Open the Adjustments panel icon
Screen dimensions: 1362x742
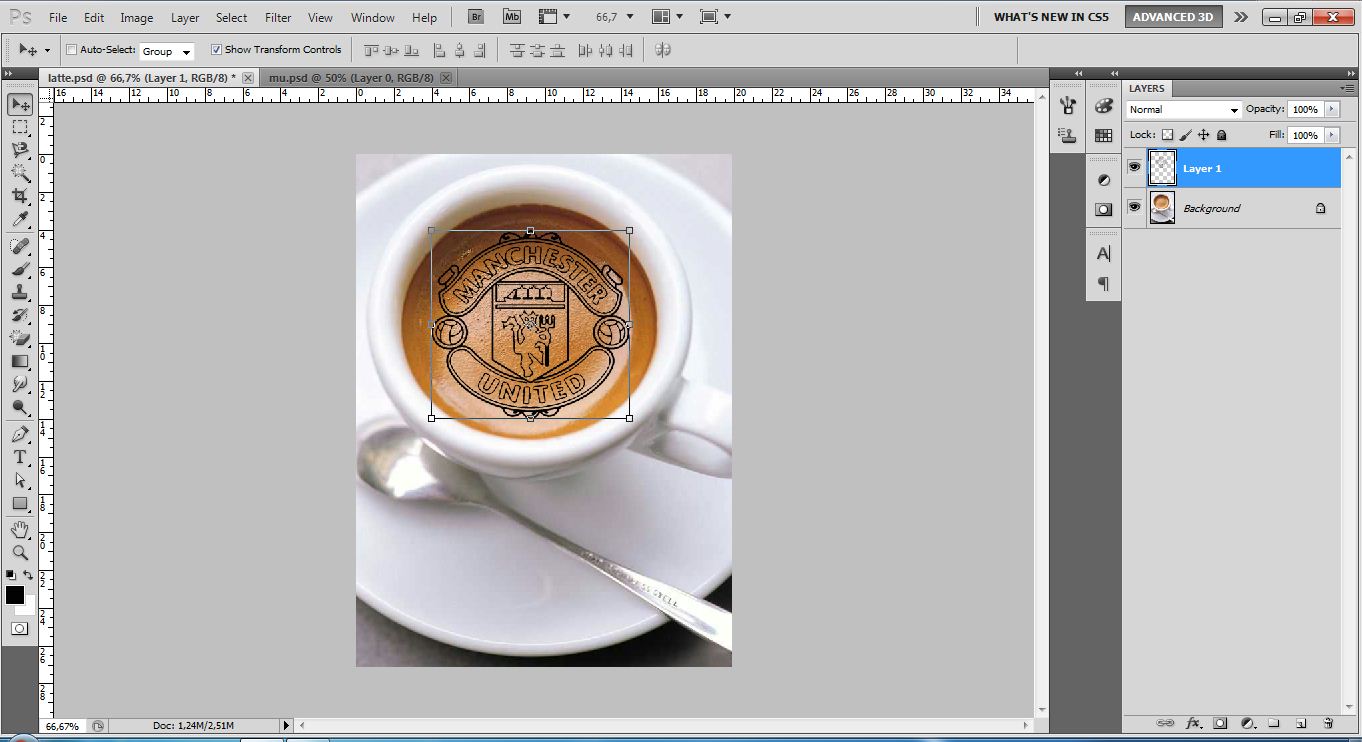[1103, 180]
